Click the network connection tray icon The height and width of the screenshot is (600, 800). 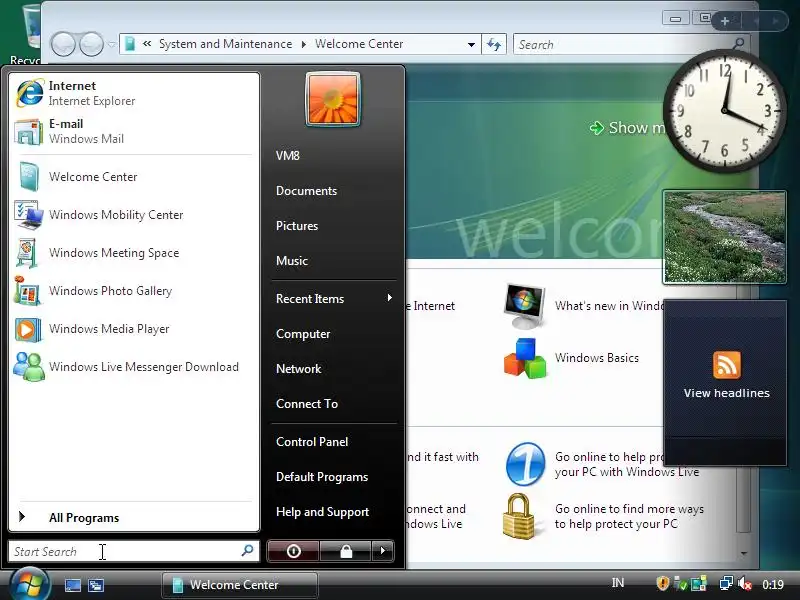click(726, 583)
